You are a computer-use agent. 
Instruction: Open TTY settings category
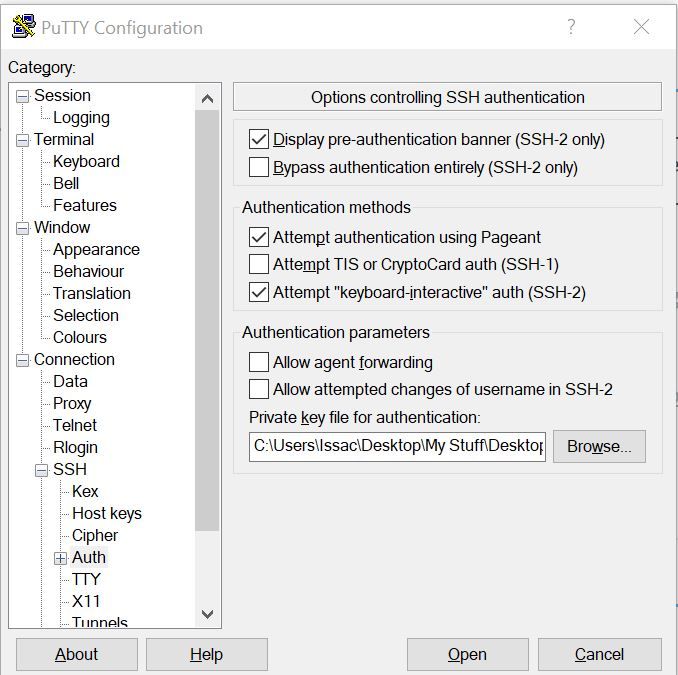click(86, 579)
